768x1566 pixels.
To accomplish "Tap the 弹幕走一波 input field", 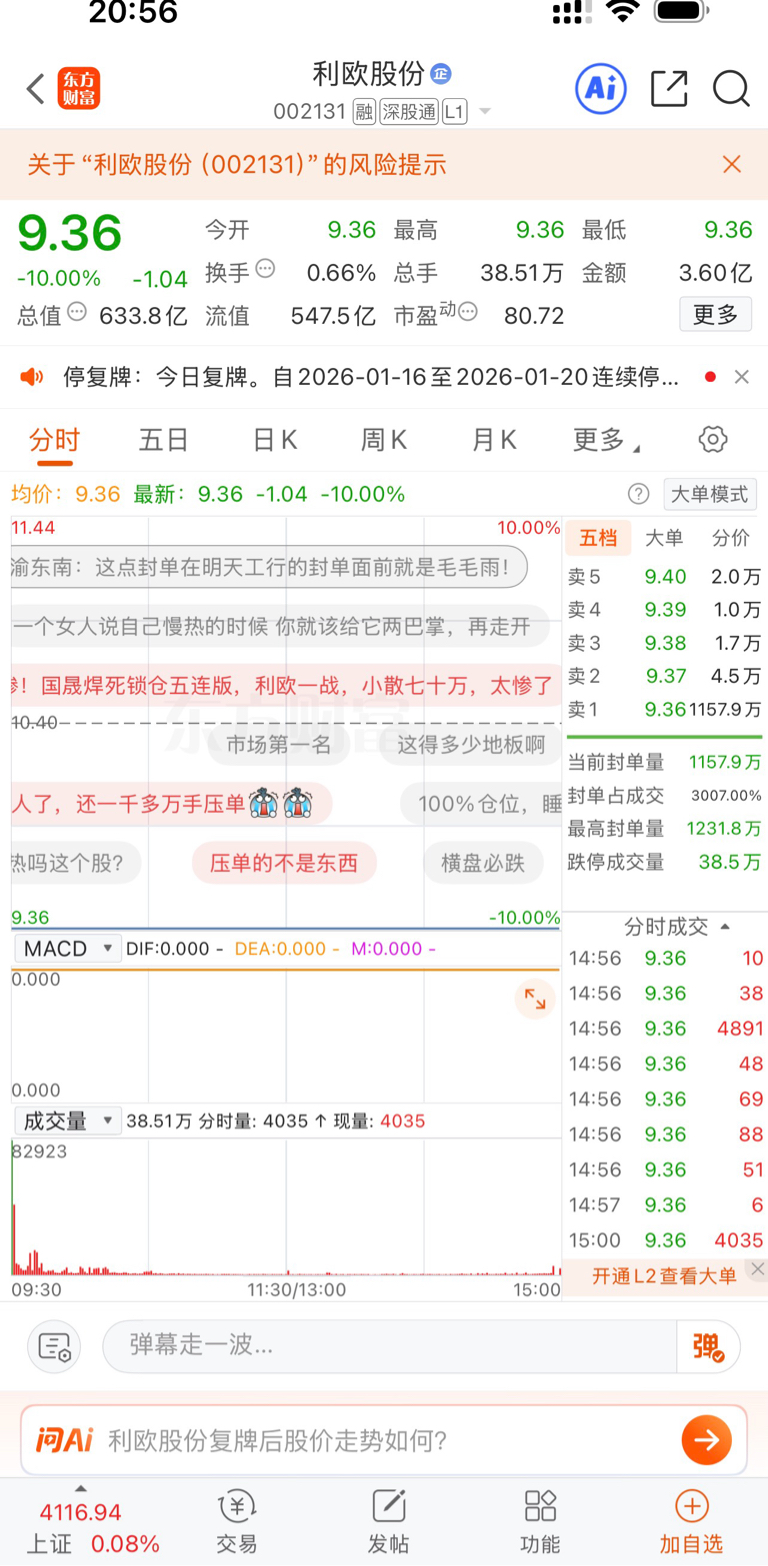I will [x=390, y=1346].
